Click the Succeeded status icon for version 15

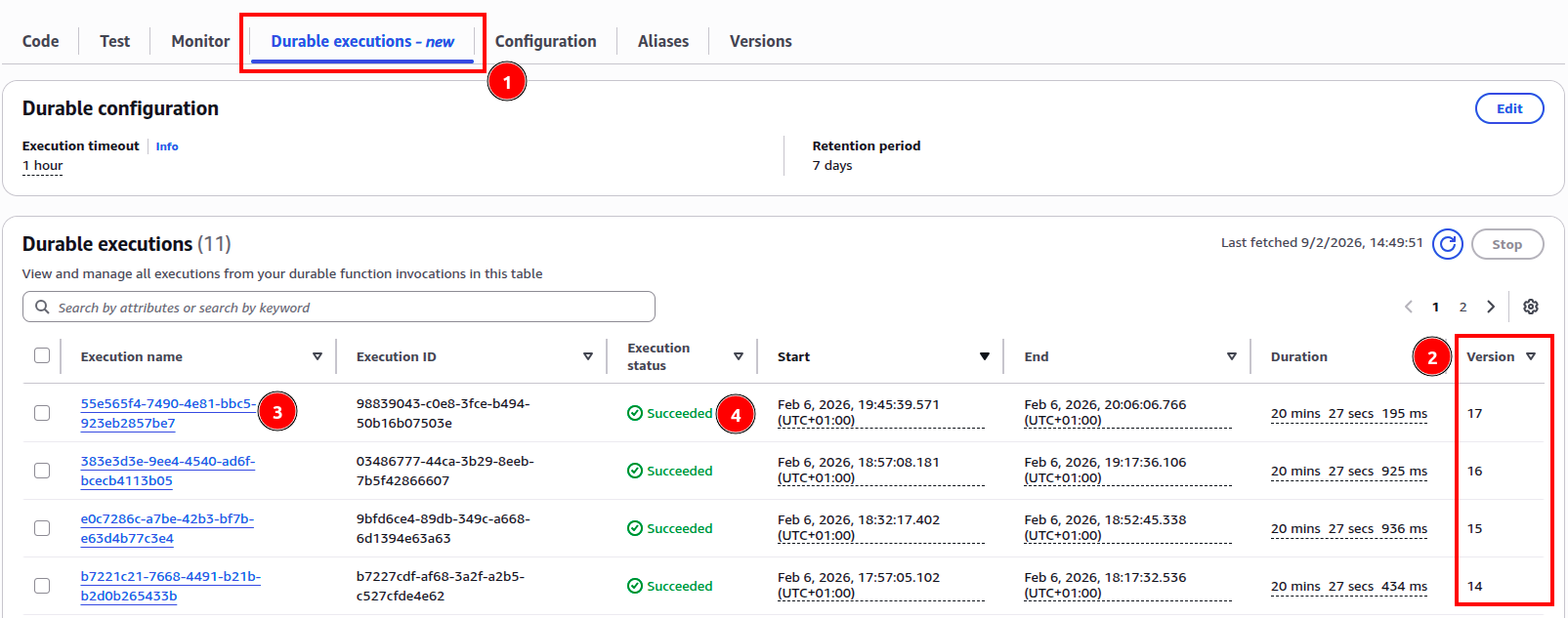(635, 528)
